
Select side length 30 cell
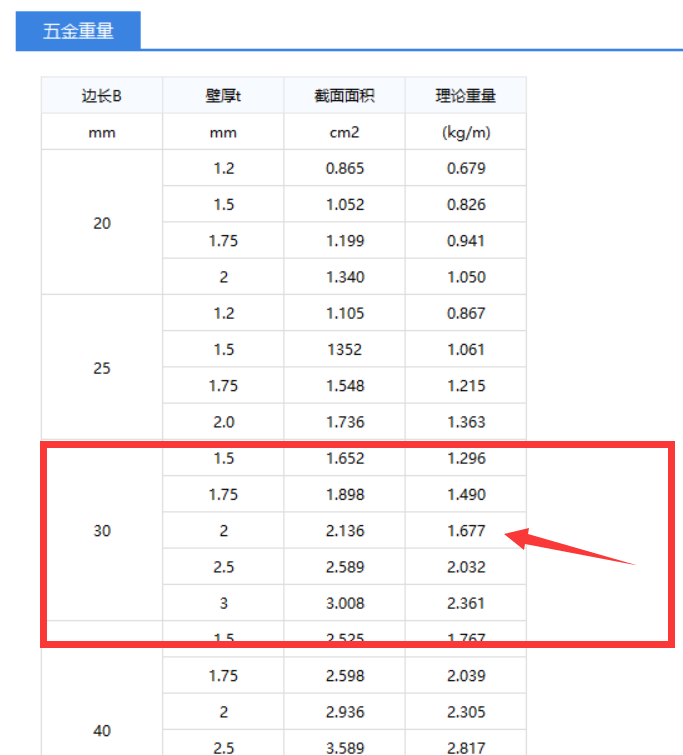click(102, 531)
